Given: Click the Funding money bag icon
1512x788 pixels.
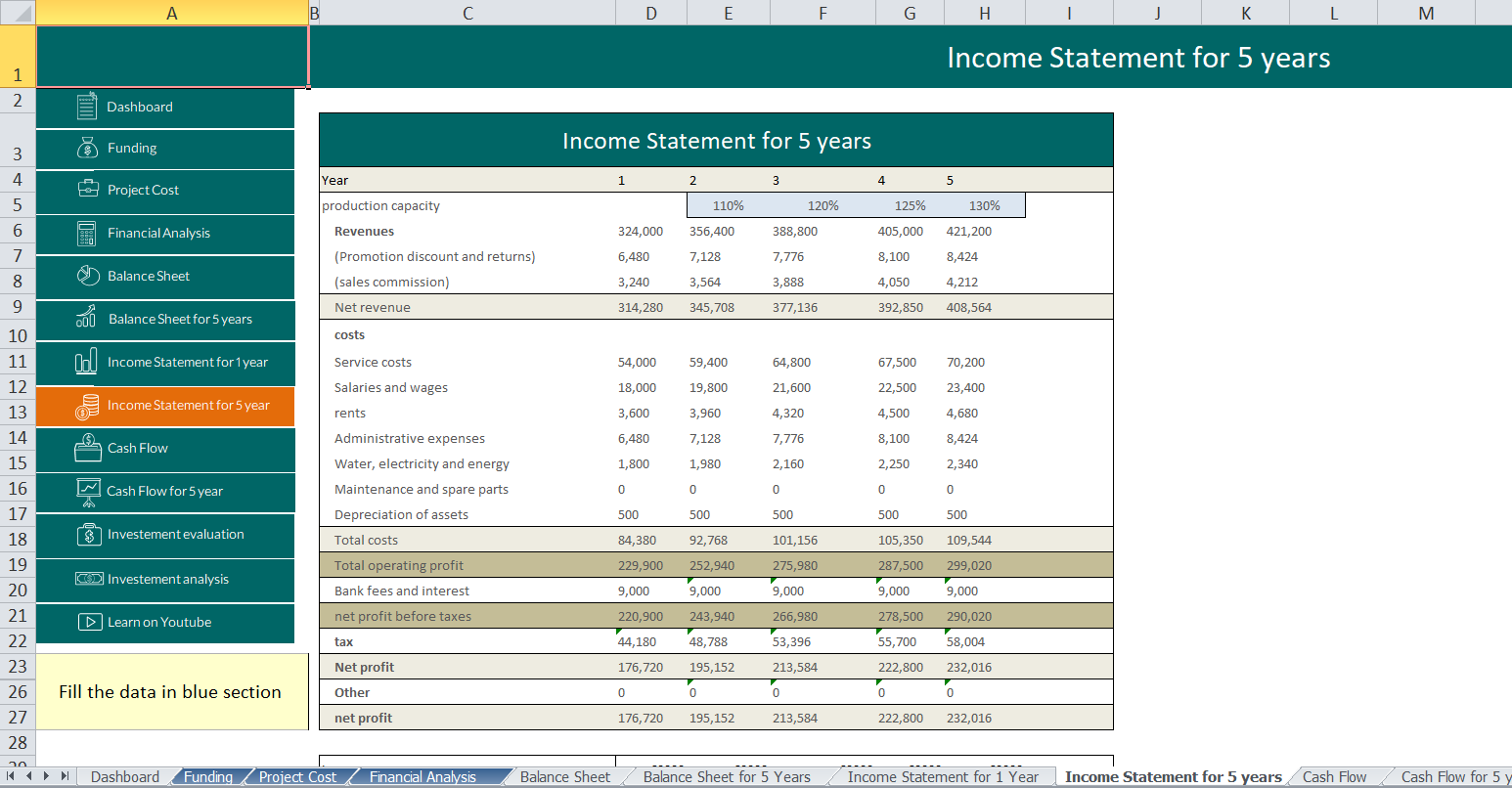Looking at the screenshot, I should coord(87,148).
